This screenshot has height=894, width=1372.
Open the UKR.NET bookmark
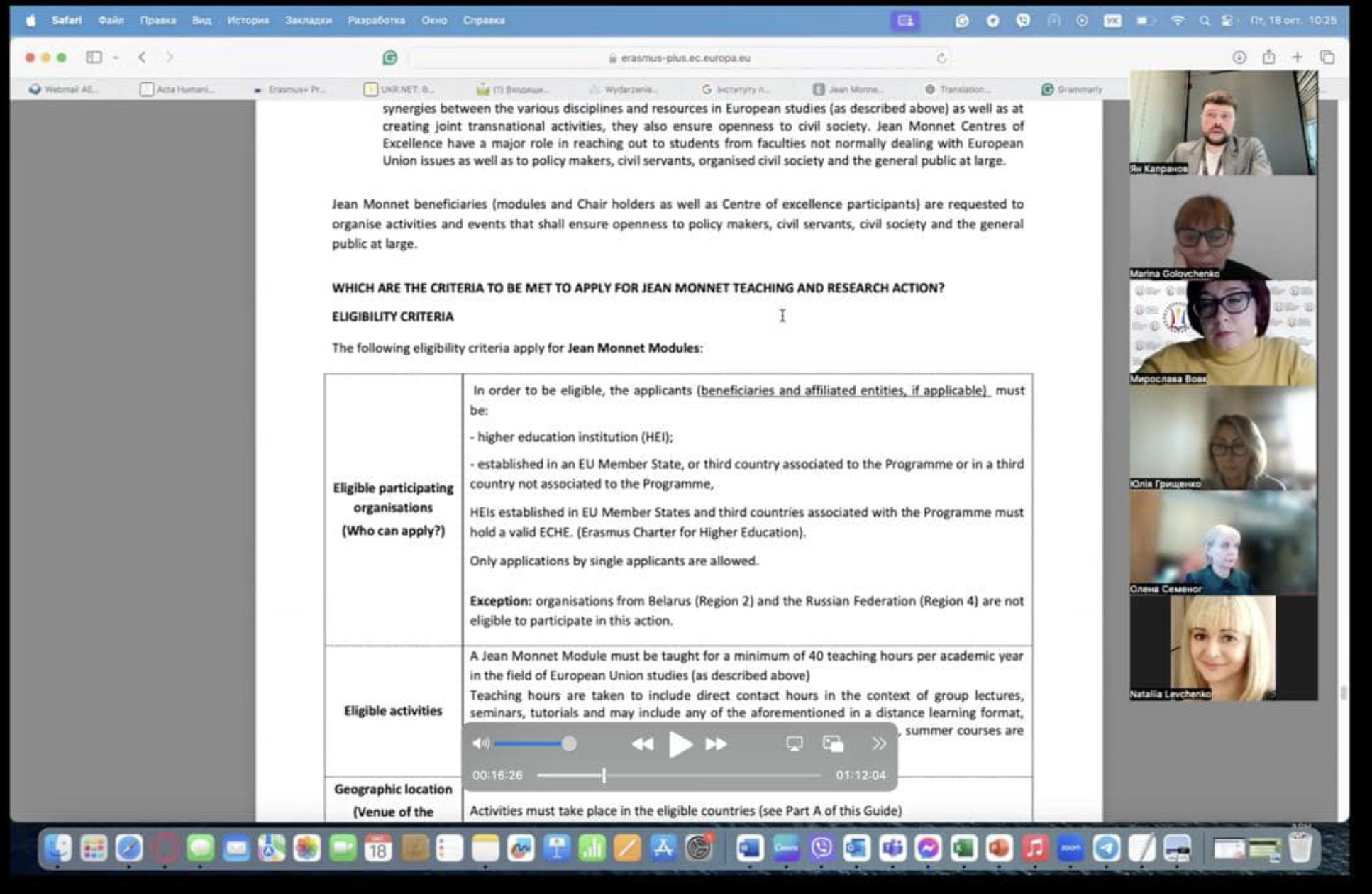point(399,89)
